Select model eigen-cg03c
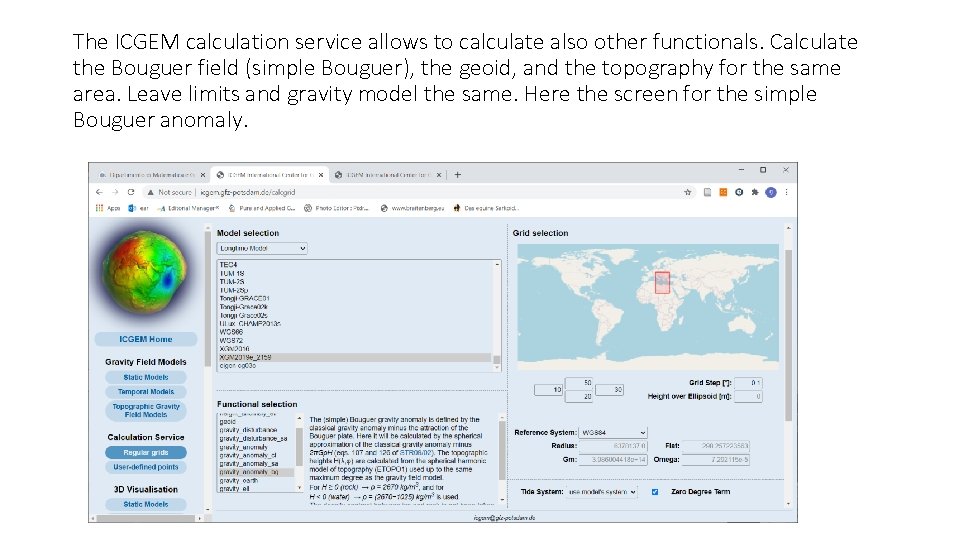Image resolution: width=960 pixels, height=540 pixels. [238, 366]
